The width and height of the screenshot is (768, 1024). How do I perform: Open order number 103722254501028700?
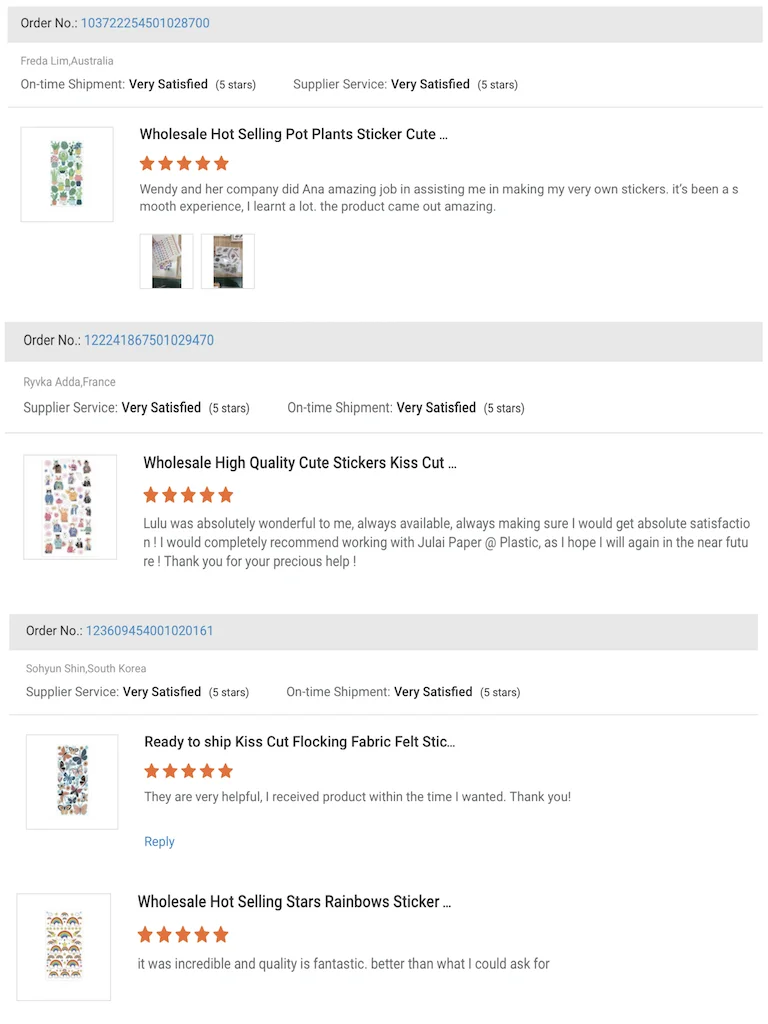pos(145,23)
